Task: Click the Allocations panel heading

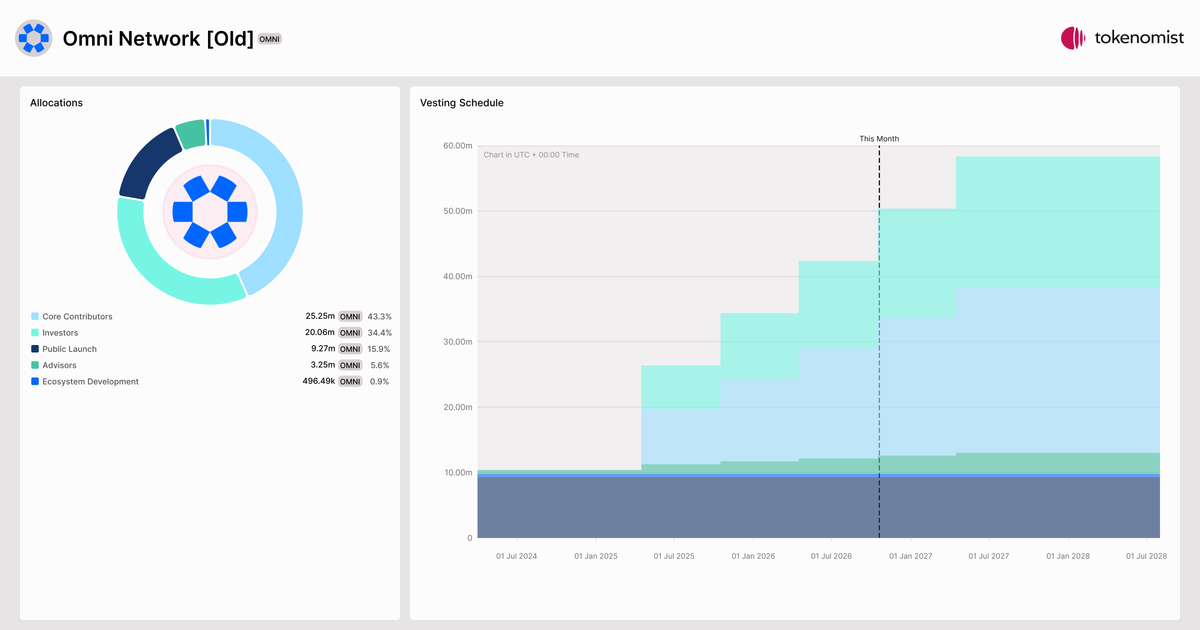Action: point(57,103)
